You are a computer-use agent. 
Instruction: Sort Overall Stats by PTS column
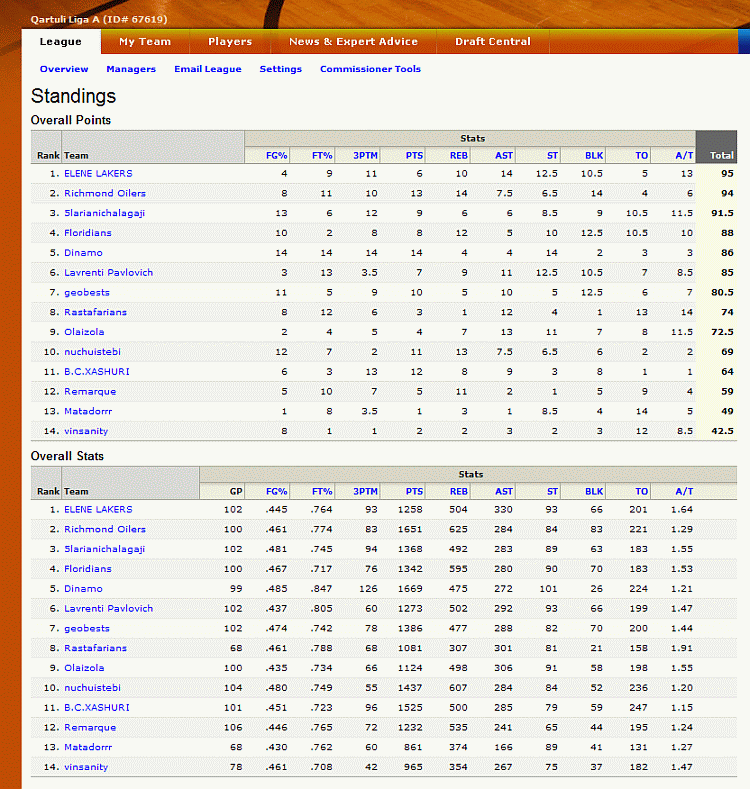click(x=414, y=492)
